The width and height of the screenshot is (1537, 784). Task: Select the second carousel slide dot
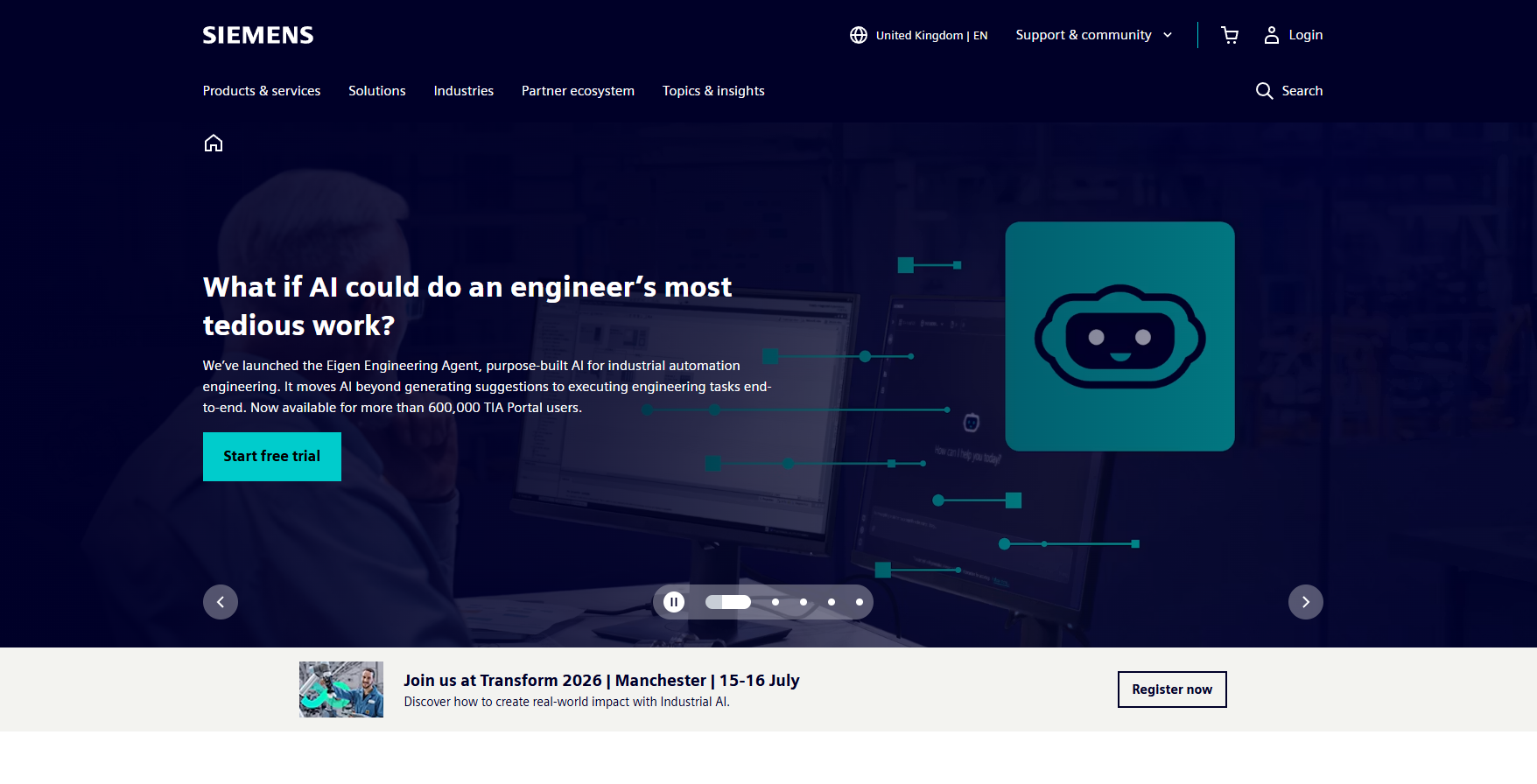(776, 602)
